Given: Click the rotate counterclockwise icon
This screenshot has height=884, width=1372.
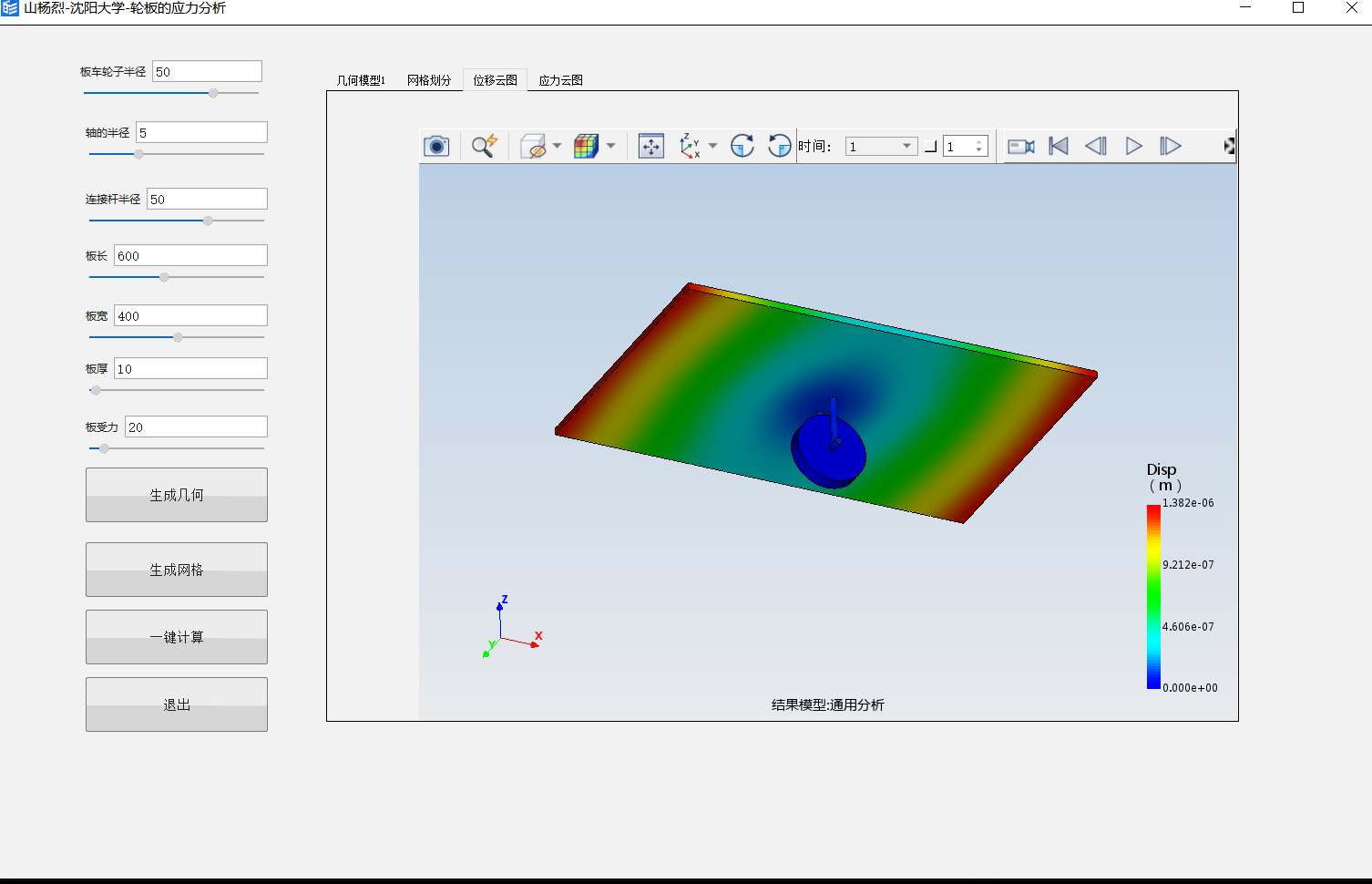Looking at the screenshot, I should 779,146.
